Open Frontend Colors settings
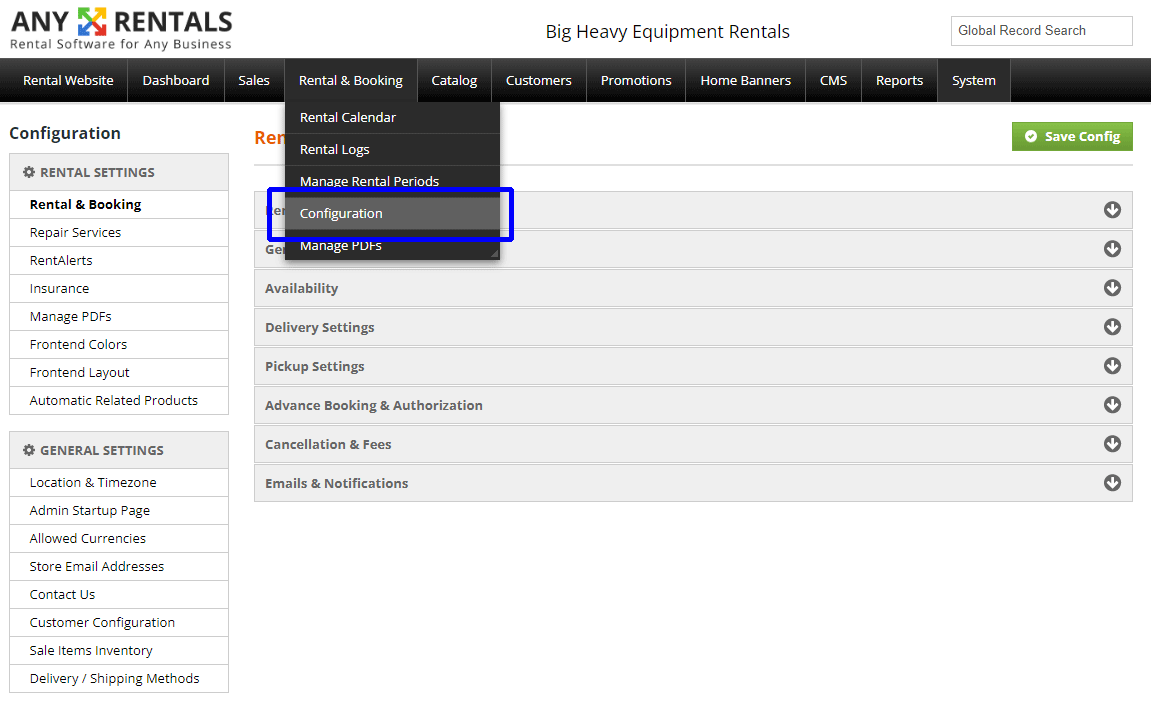Image resolution: width=1151 pixels, height=701 pixels. coord(77,344)
